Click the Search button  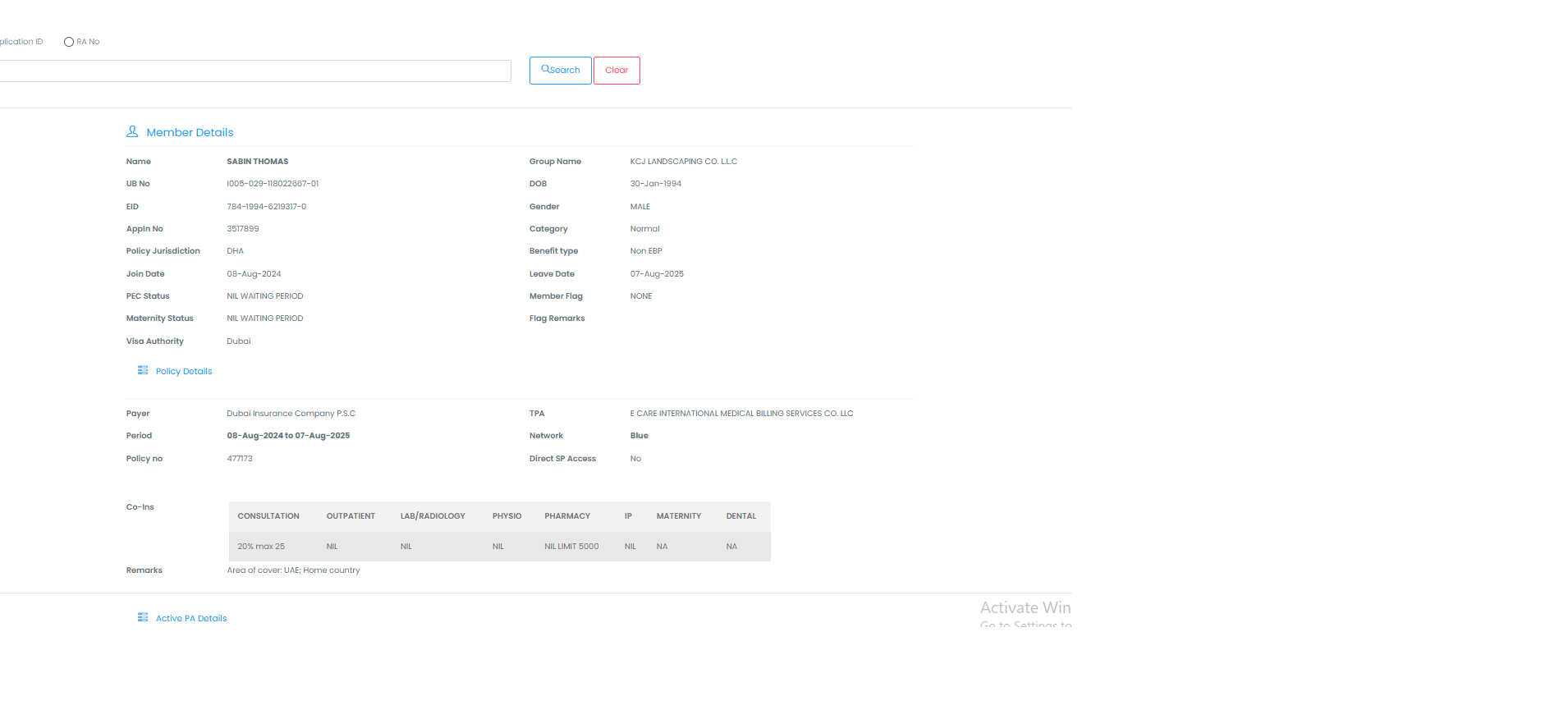pyautogui.click(x=561, y=71)
